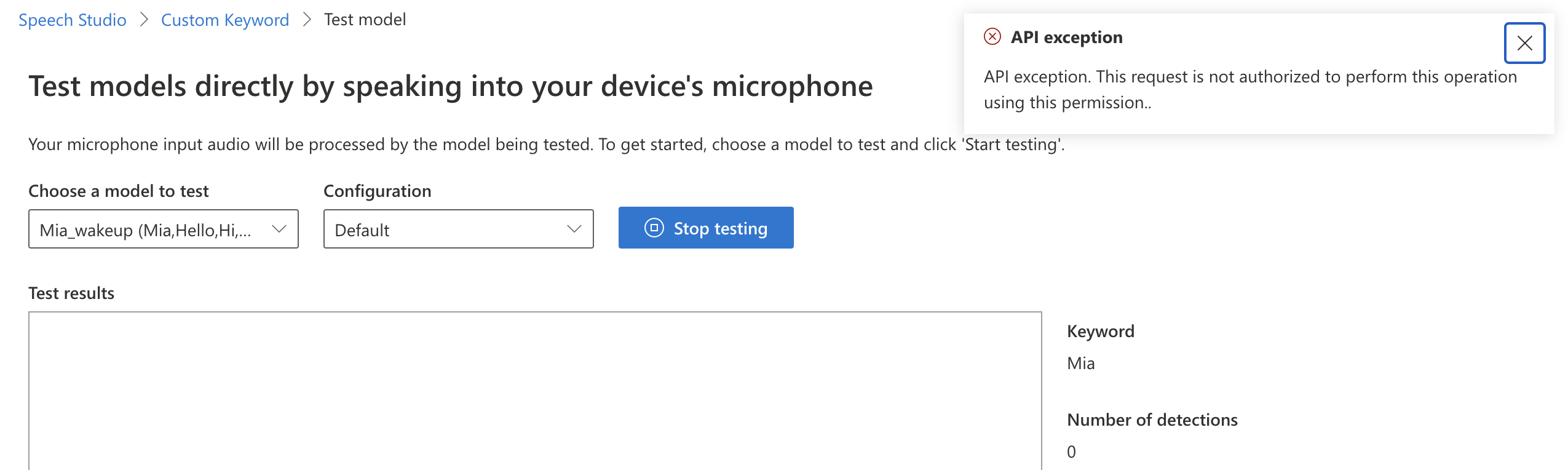Go to Speech Studio breadcrumb link

[73, 20]
